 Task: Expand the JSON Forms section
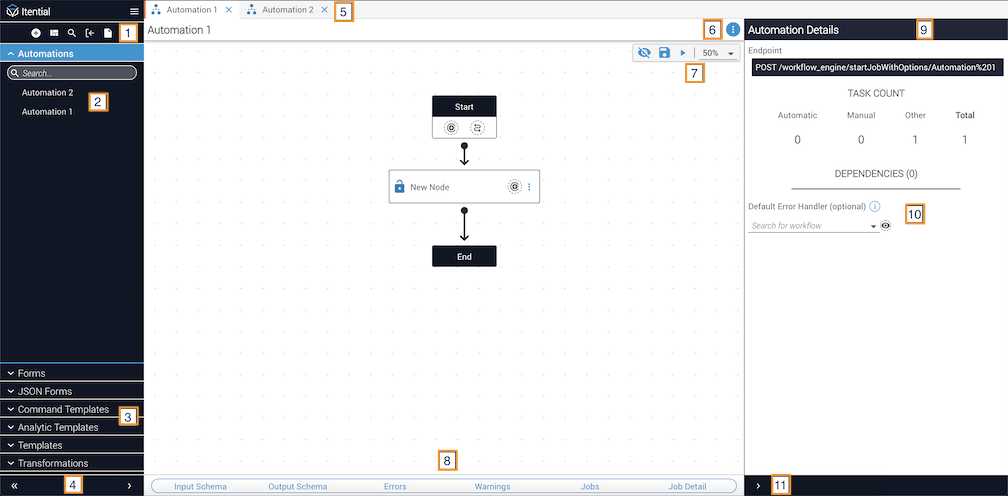(72, 391)
